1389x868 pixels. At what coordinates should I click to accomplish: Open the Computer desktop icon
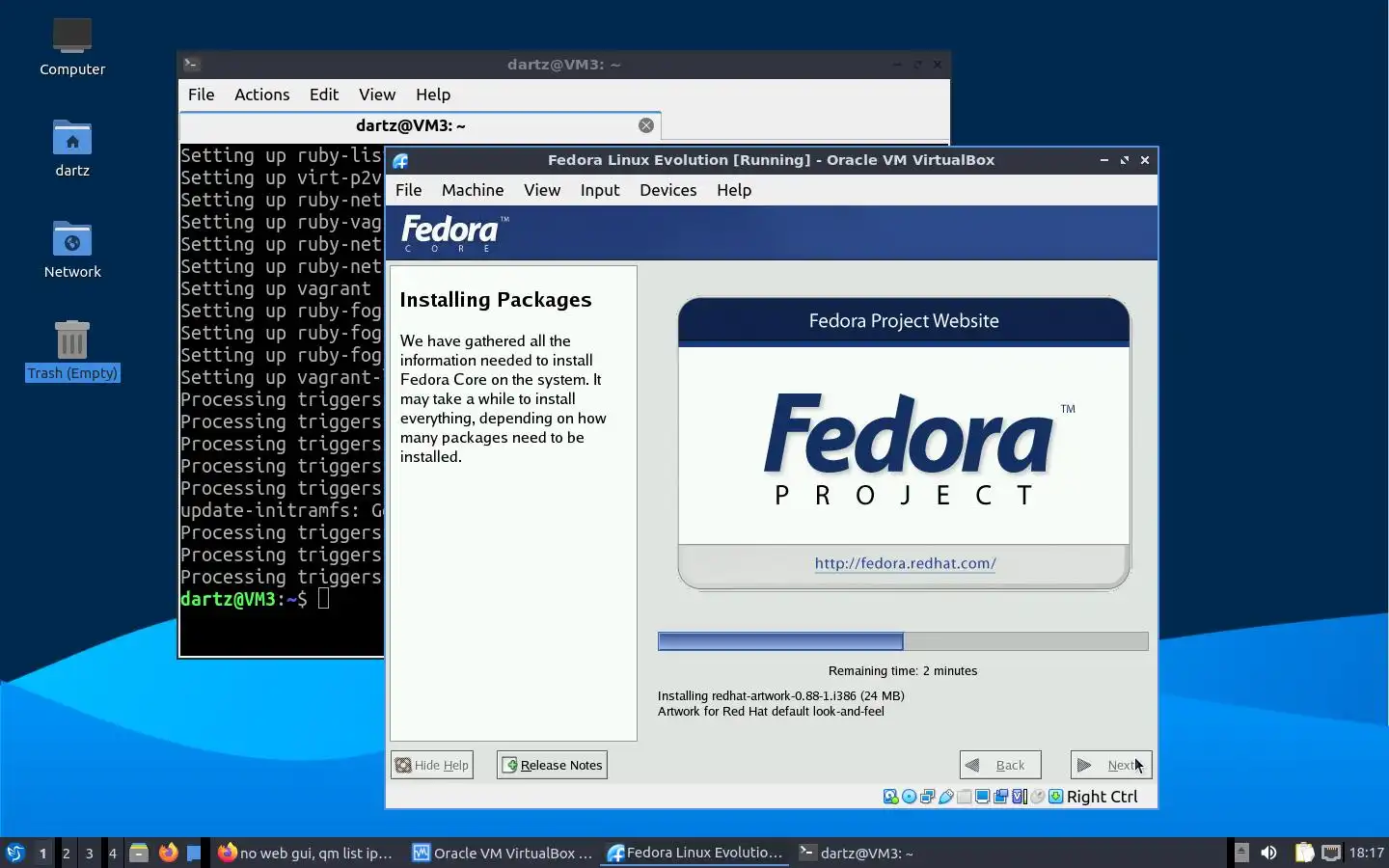pos(72,46)
